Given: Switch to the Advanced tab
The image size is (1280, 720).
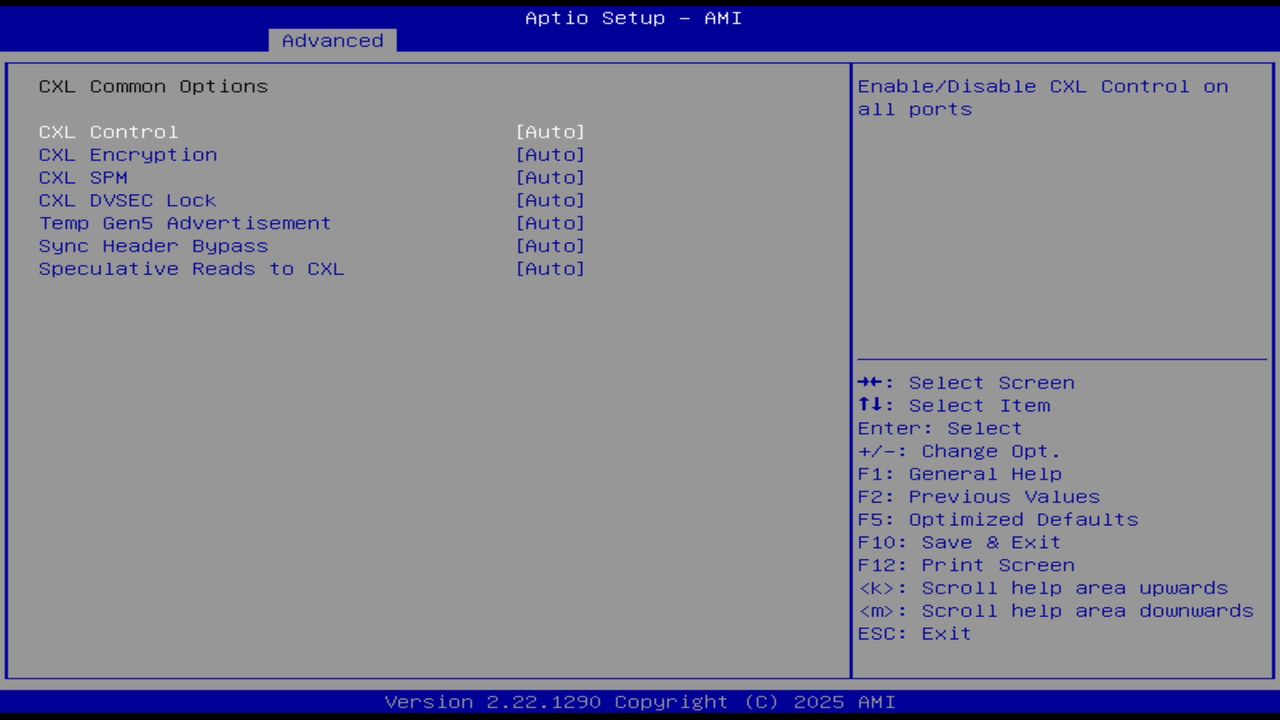Looking at the screenshot, I should pos(331,40).
